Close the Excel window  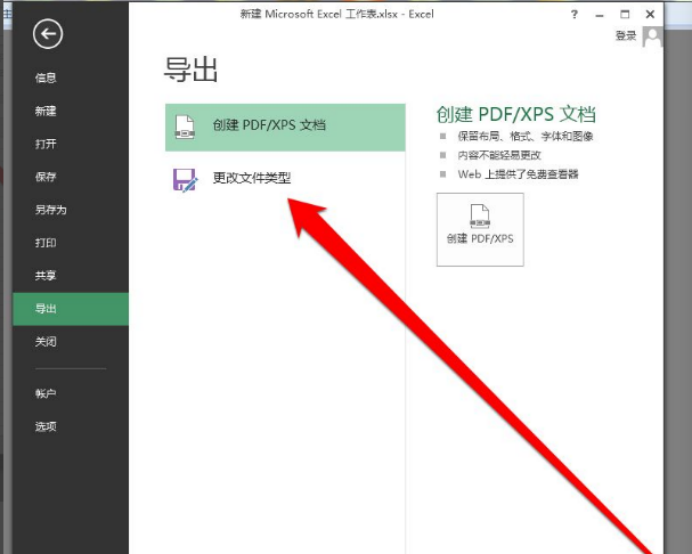point(650,15)
